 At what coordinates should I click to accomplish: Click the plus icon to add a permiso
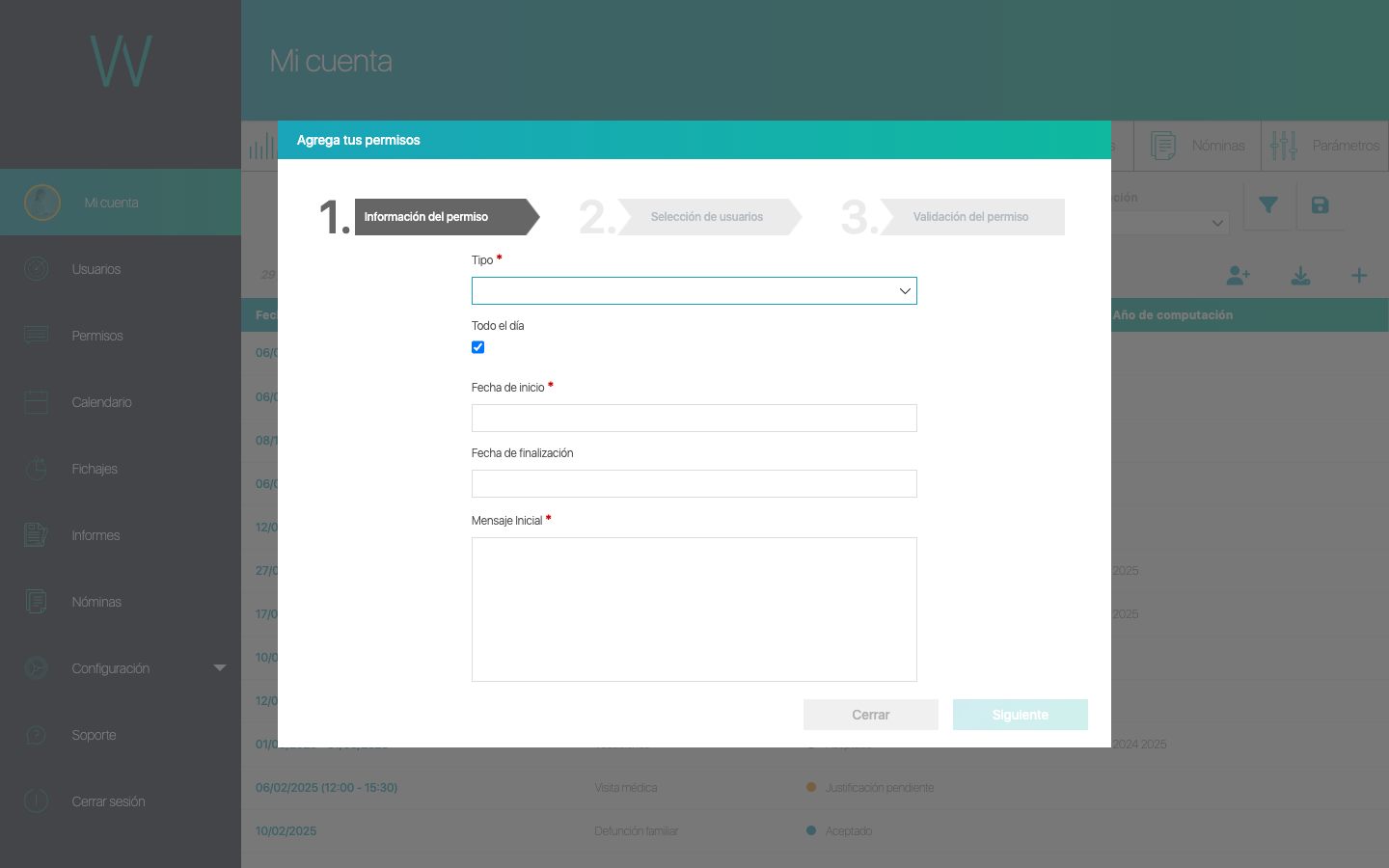click(1359, 276)
